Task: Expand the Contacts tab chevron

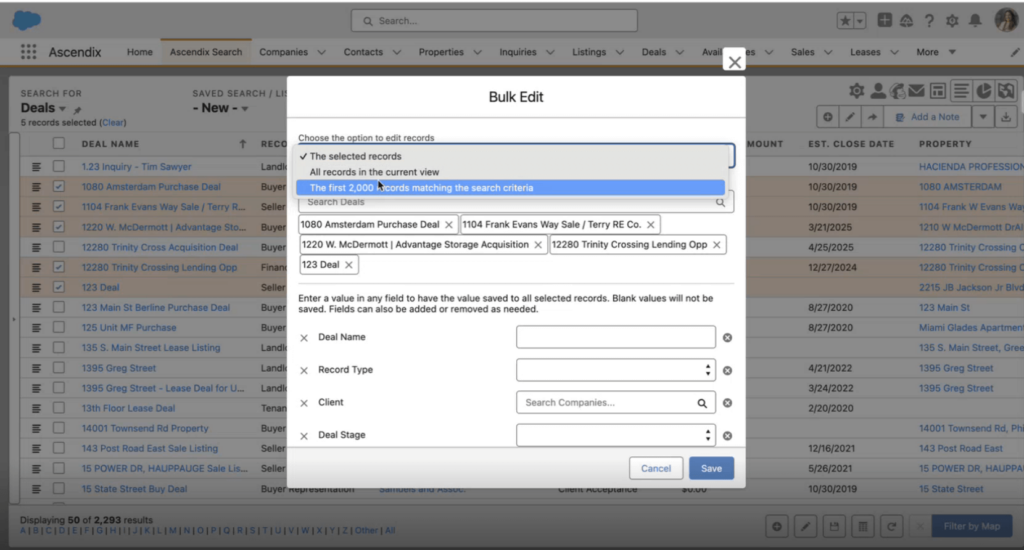Action: [396, 52]
